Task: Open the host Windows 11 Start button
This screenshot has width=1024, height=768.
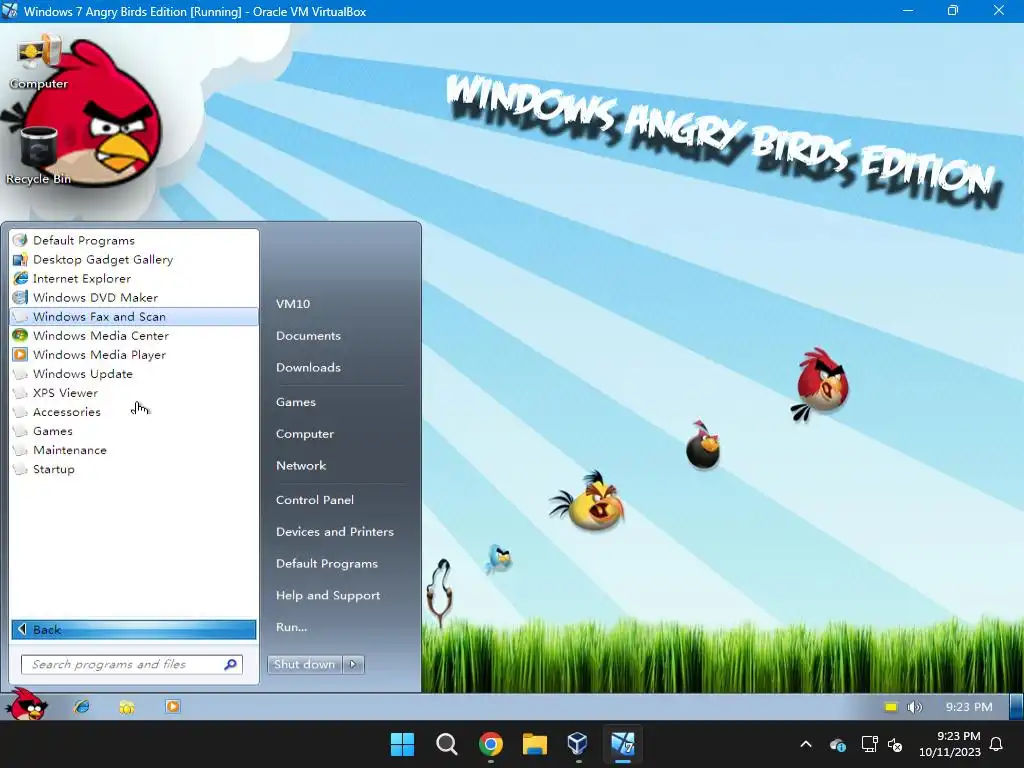Action: coord(402,744)
